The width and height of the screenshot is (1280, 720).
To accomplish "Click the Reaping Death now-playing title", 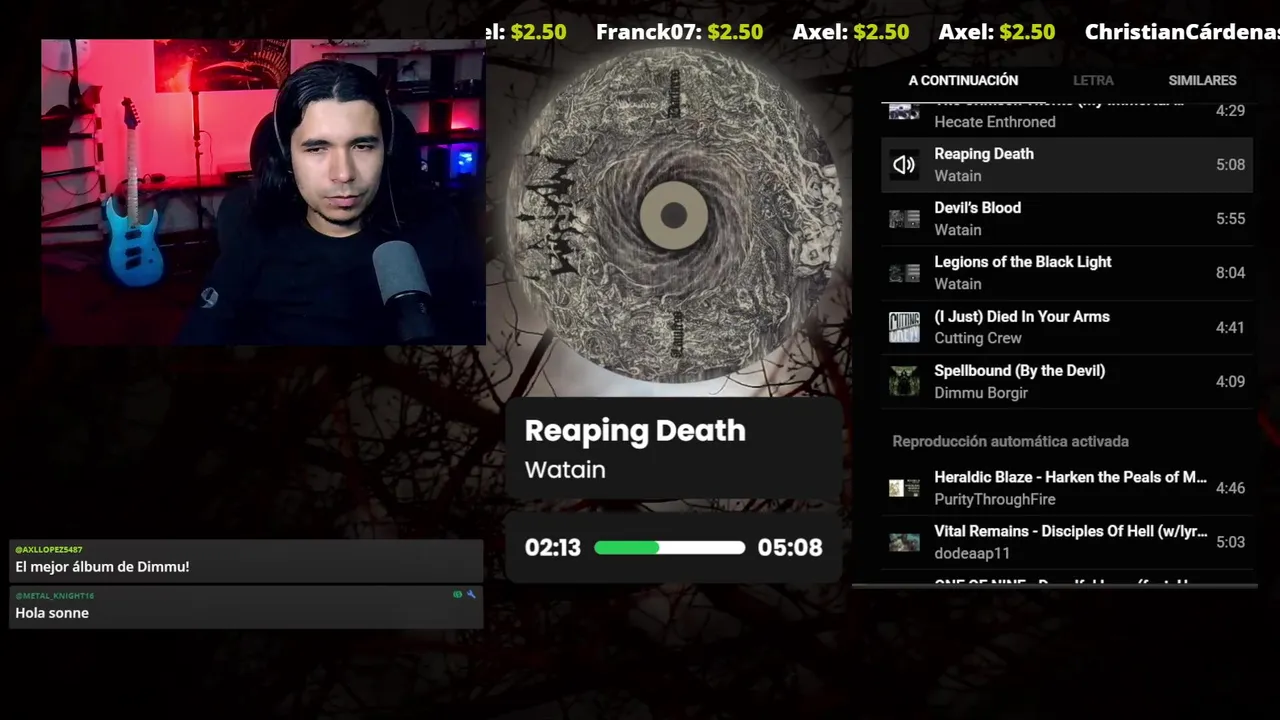I will pos(635,431).
